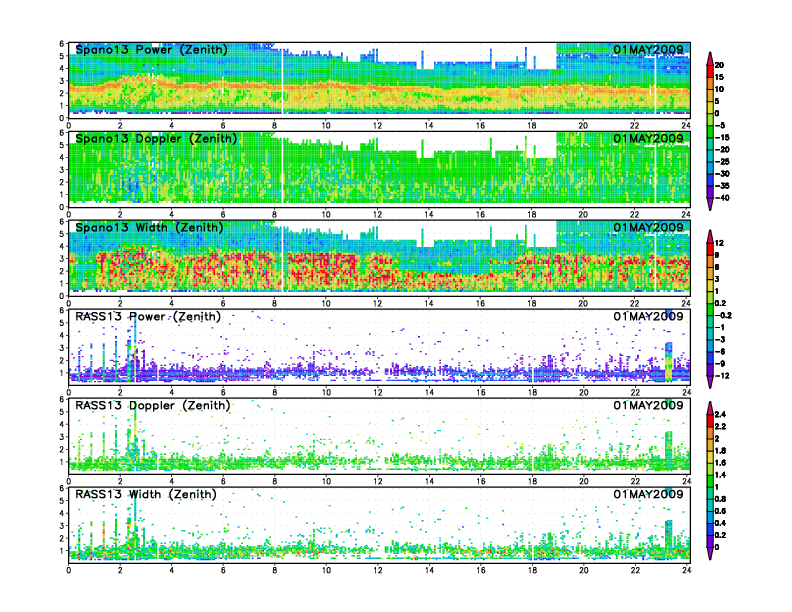
Task: Click the 'Spano13 Power (Zenith)' panel title
Action: tap(151, 49)
